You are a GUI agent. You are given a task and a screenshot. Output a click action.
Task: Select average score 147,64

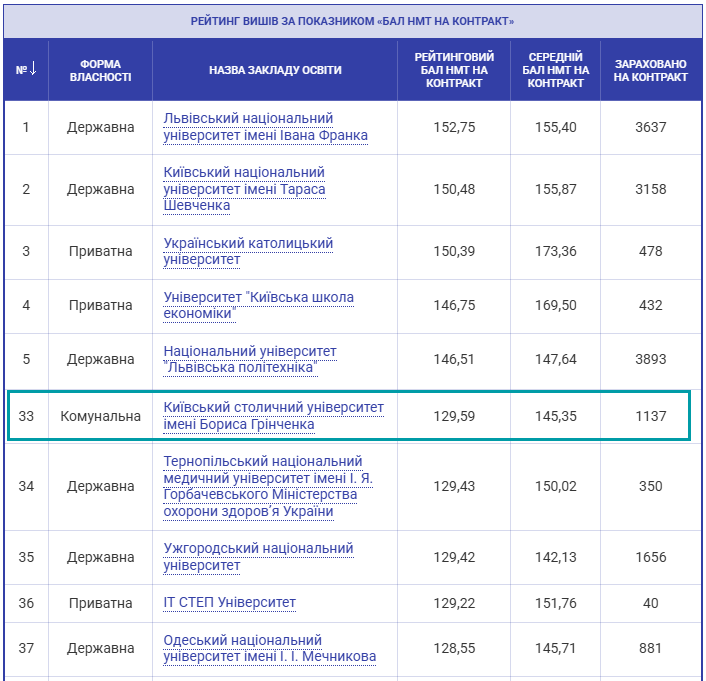pyautogui.click(x=555, y=359)
